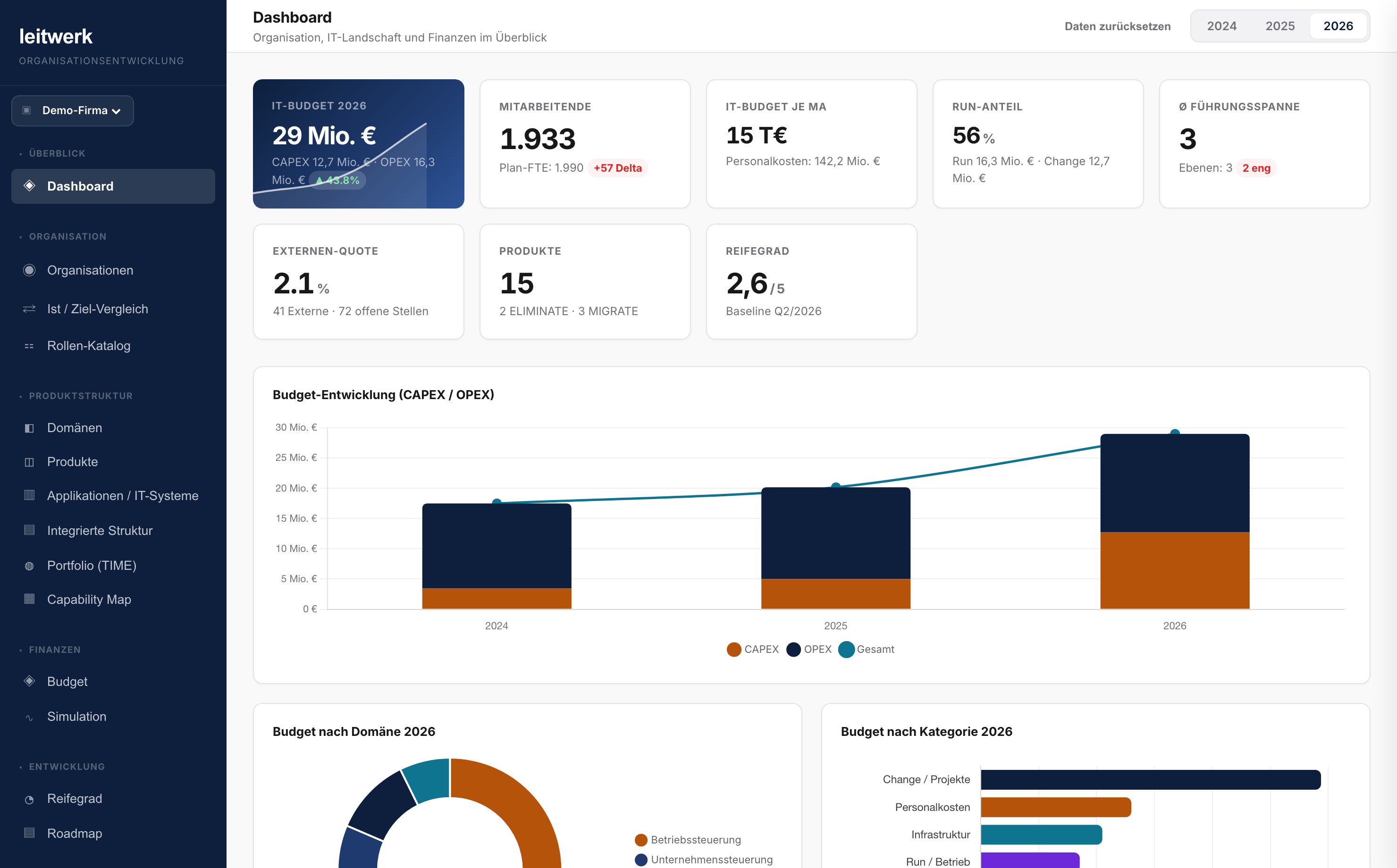1397x868 pixels.
Task: Toggle Gesamt series in chart legend
Action: [x=866, y=649]
